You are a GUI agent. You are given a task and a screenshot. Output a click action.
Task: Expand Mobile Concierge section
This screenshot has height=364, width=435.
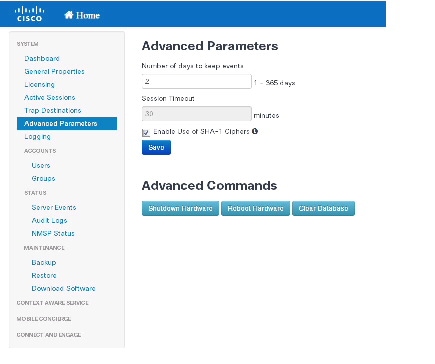(44, 319)
